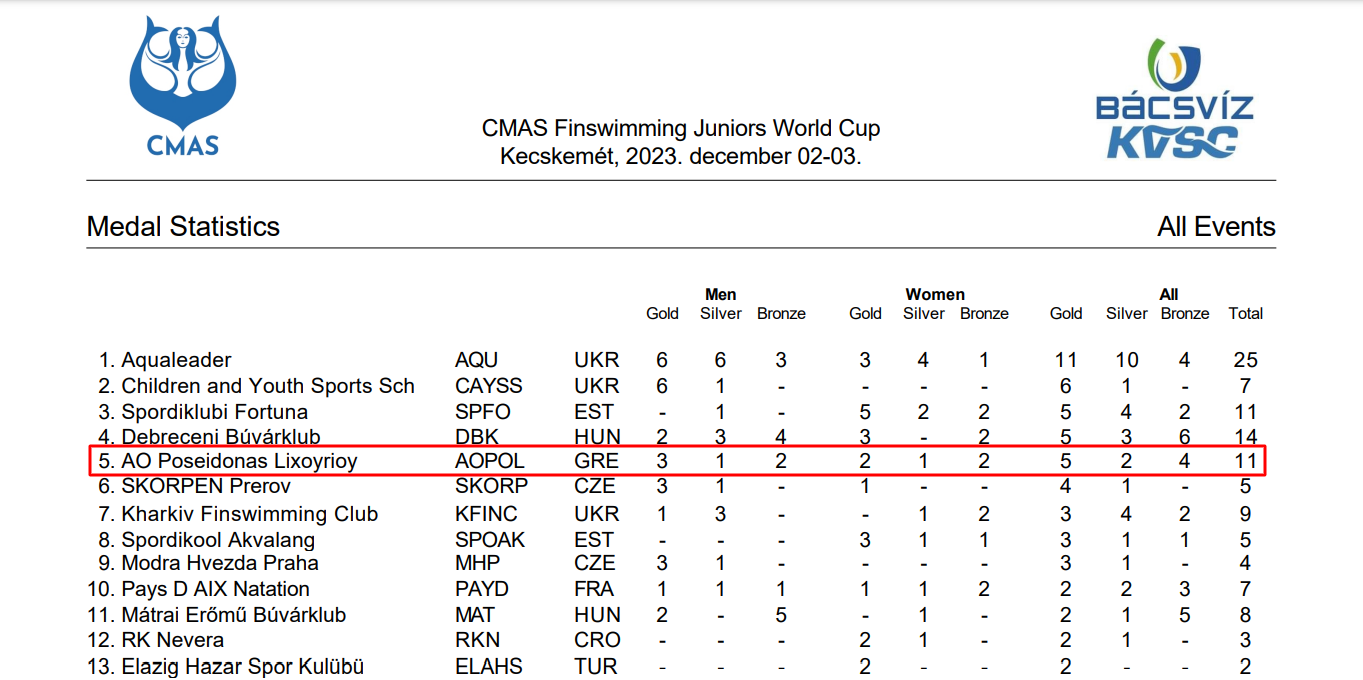
Task: Click the Bácsvíz KVSC logo
Action: coord(1174,99)
